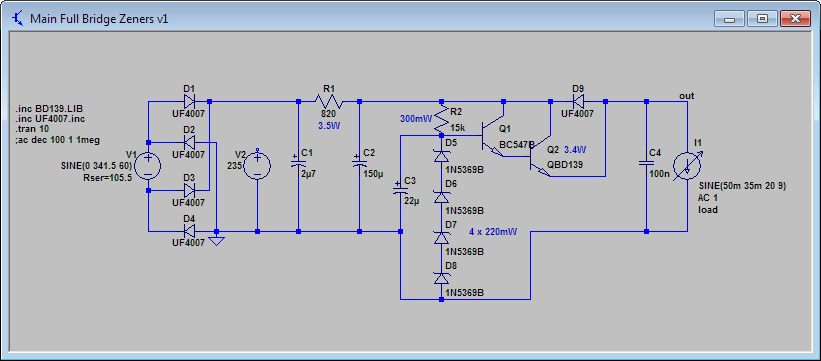Click zener diode D7 symbol
The image size is (821, 361).
click(441, 237)
